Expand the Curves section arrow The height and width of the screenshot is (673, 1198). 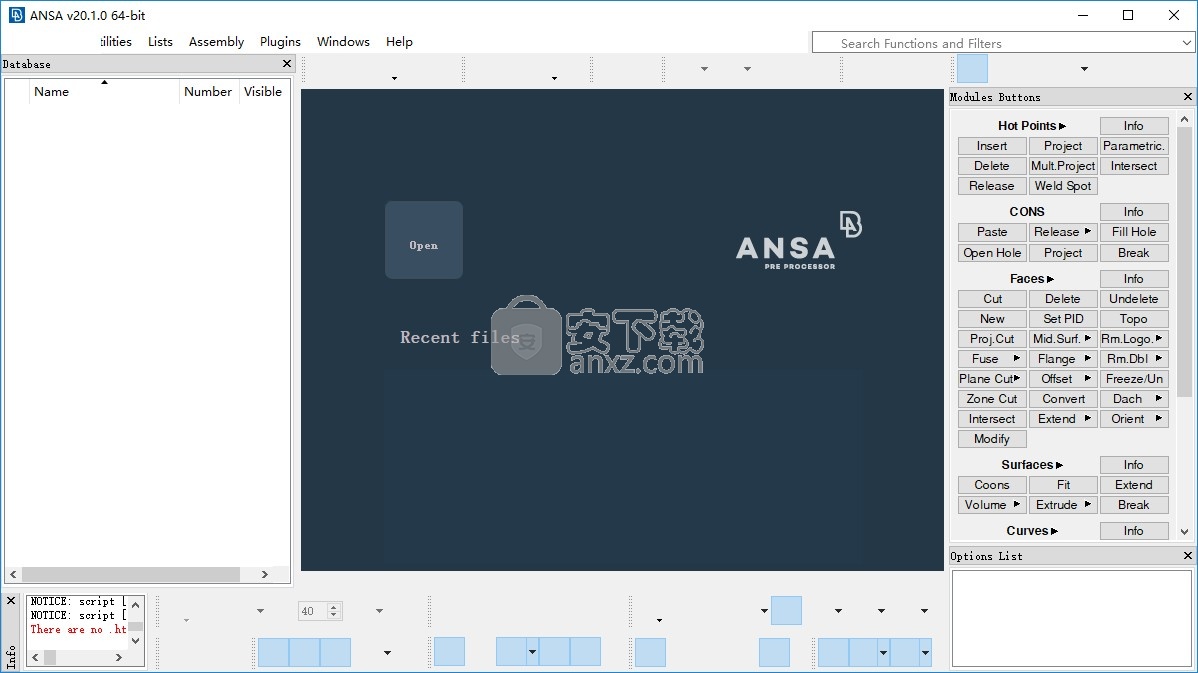tap(1054, 531)
